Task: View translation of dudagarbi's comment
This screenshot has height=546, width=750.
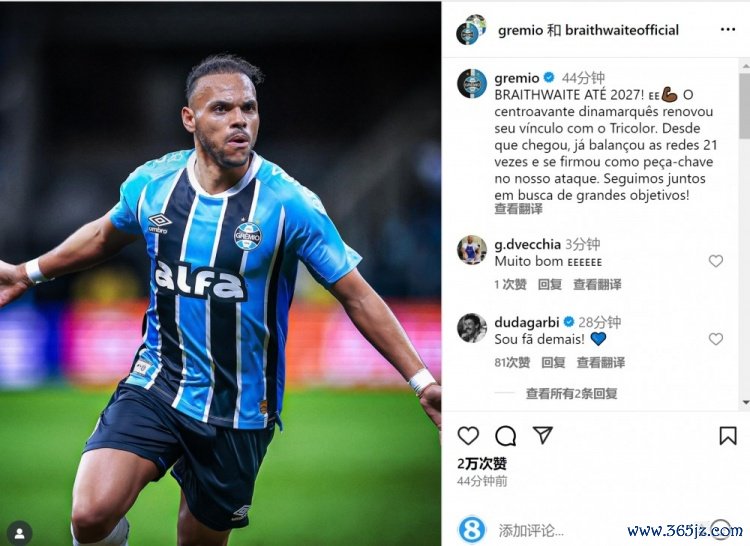Action: (601, 362)
